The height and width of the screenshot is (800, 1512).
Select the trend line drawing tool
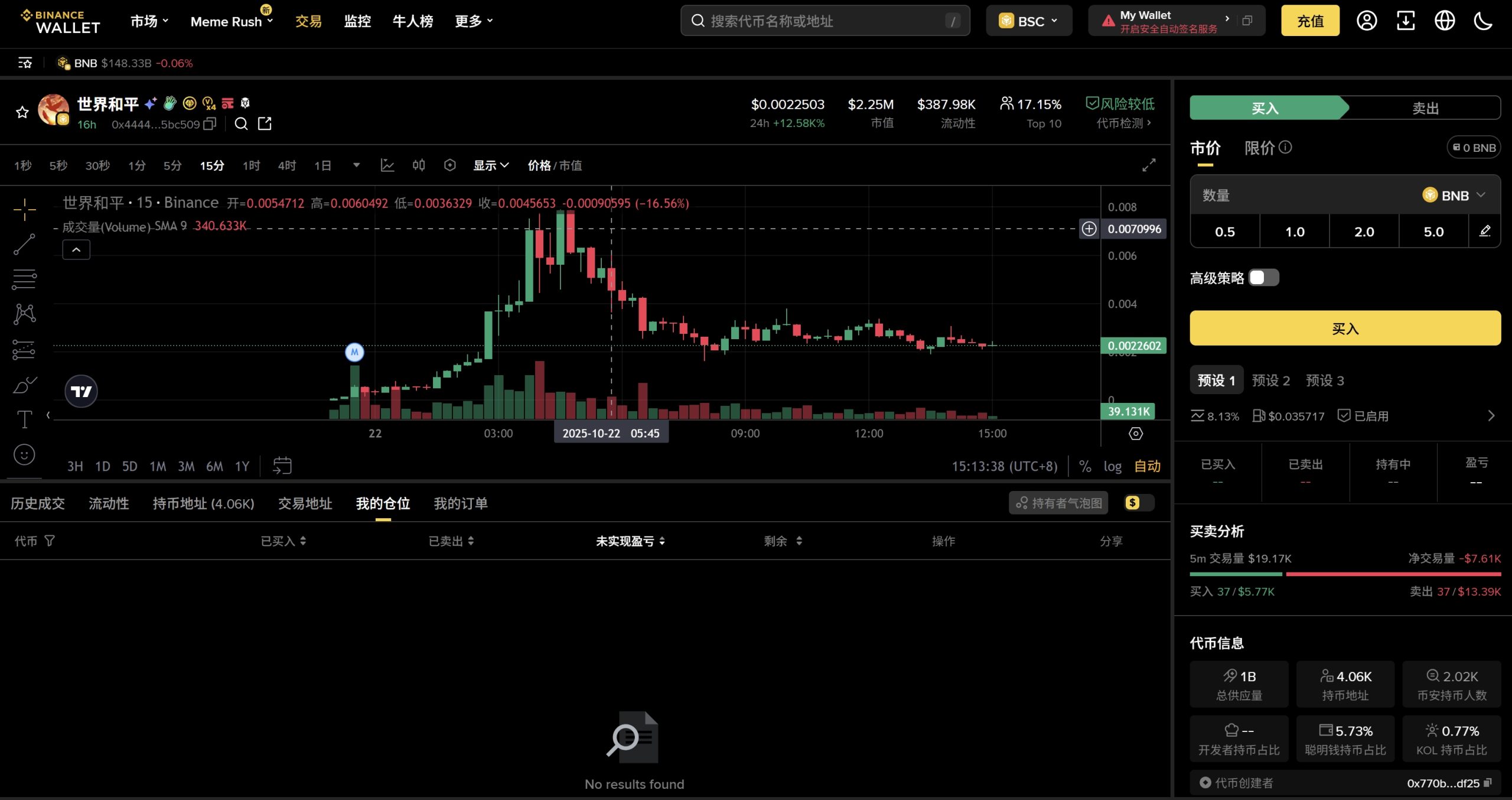click(x=24, y=244)
